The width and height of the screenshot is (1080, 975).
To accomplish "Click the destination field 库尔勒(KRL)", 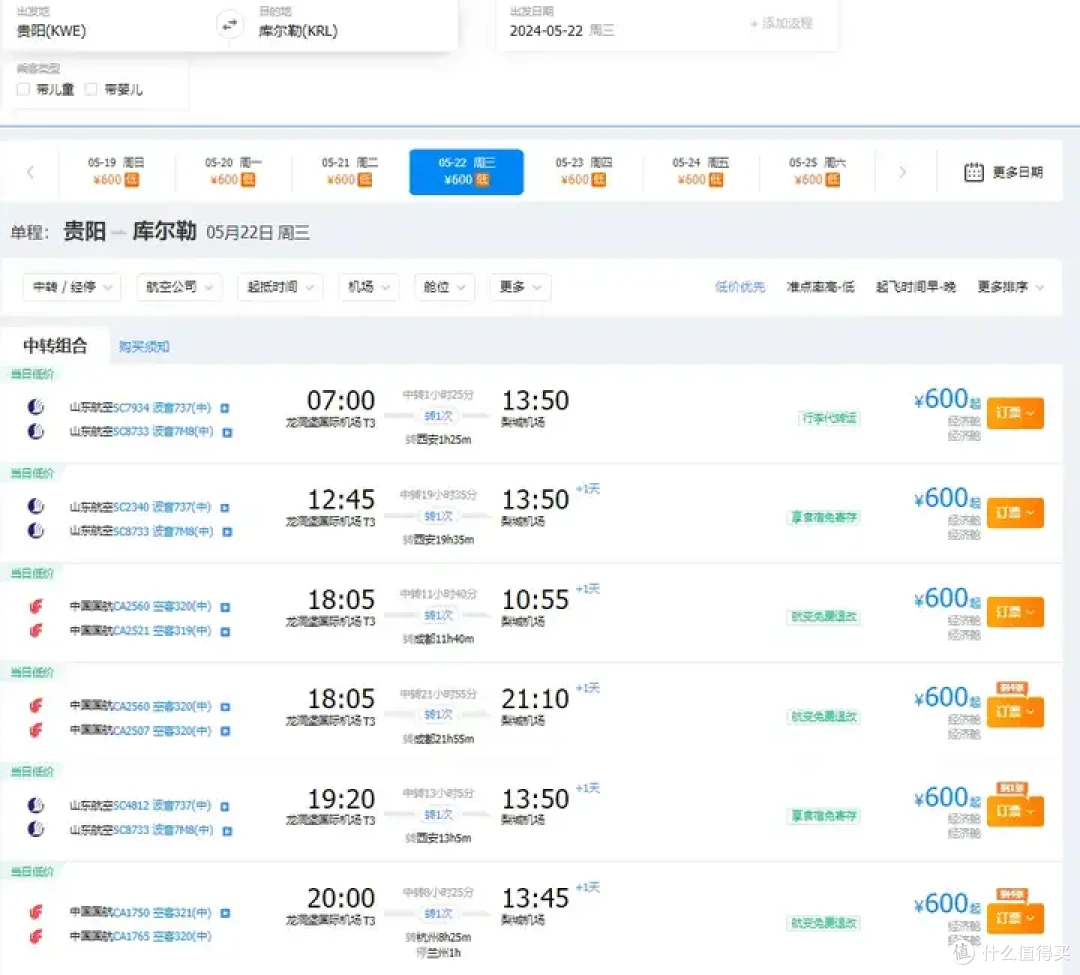I will (298, 31).
